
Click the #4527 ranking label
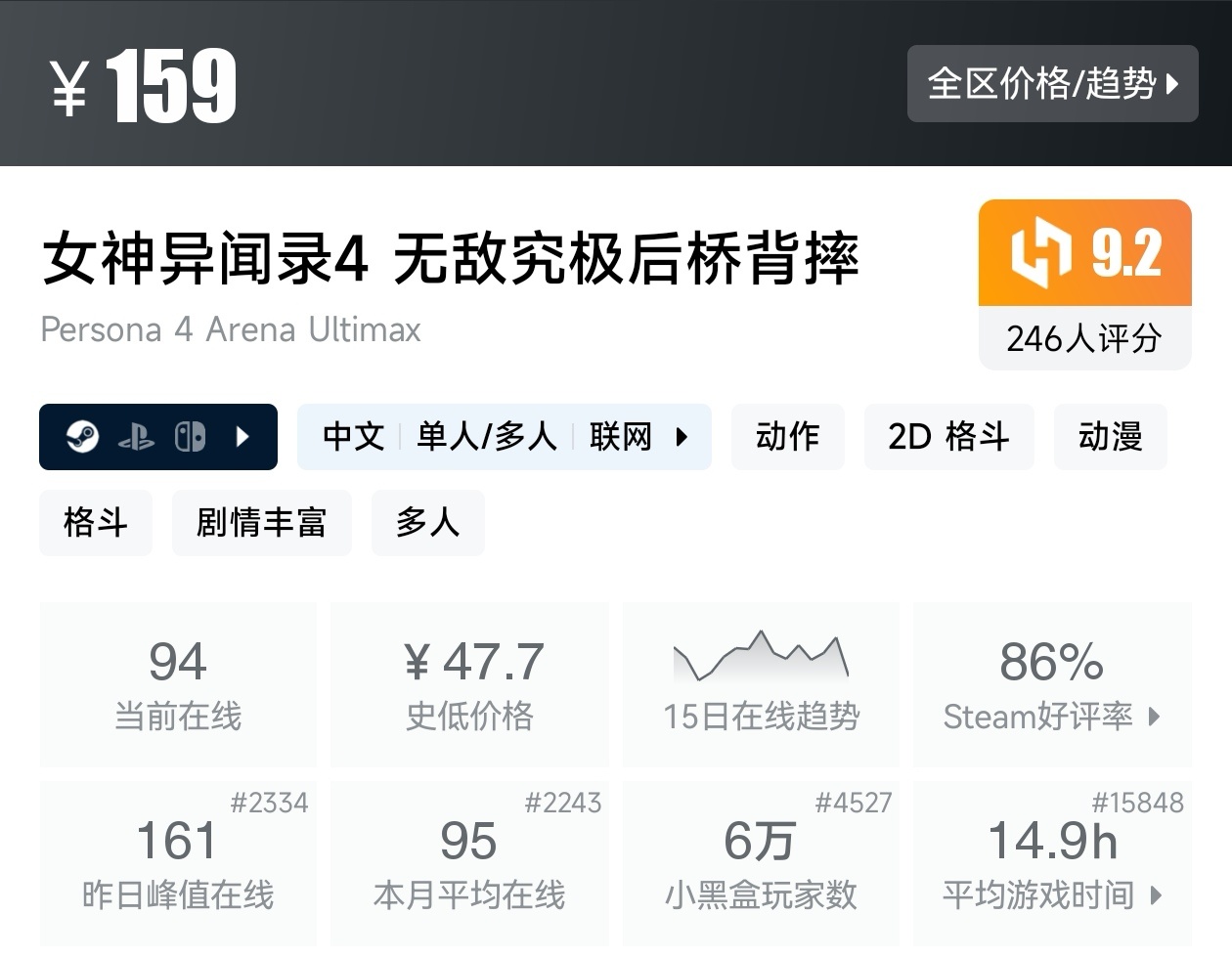[x=854, y=804]
